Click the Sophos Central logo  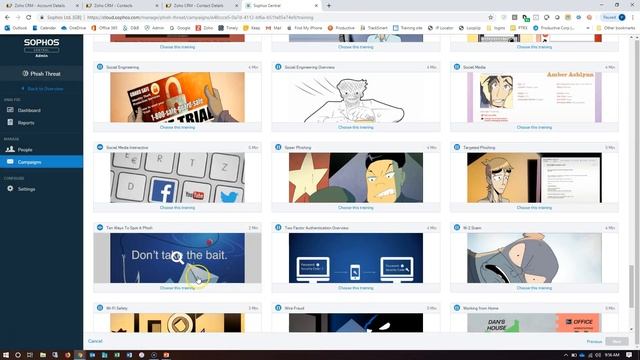coord(41,47)
